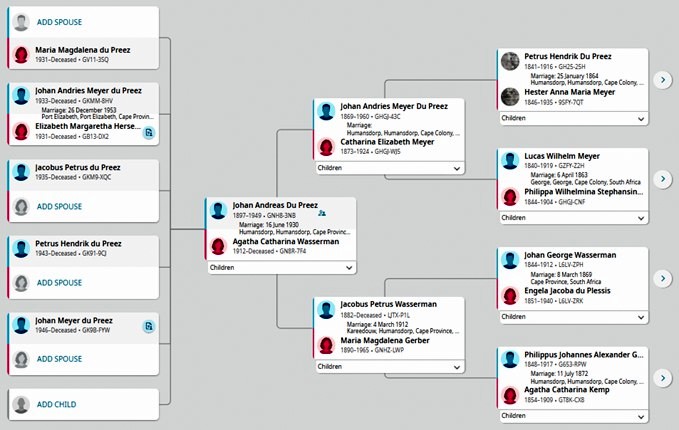Click ADD CHILD at bottom of children list
The height and width of the screenshot is (430, 679).
tap(56, 404)
